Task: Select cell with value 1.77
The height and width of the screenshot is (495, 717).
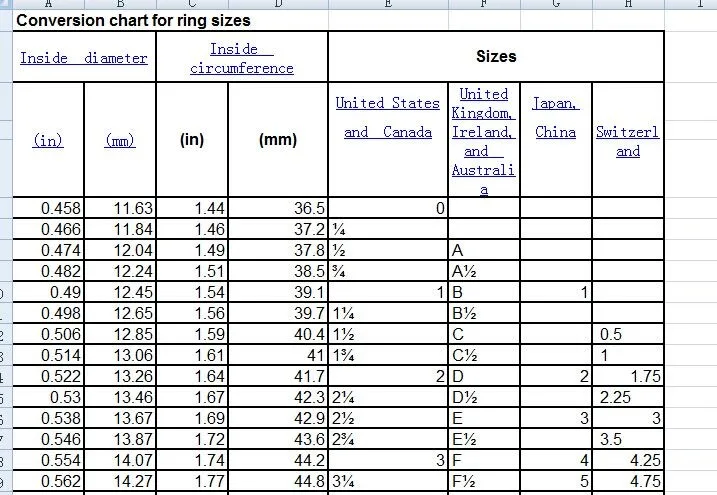Action: point(192,481)
